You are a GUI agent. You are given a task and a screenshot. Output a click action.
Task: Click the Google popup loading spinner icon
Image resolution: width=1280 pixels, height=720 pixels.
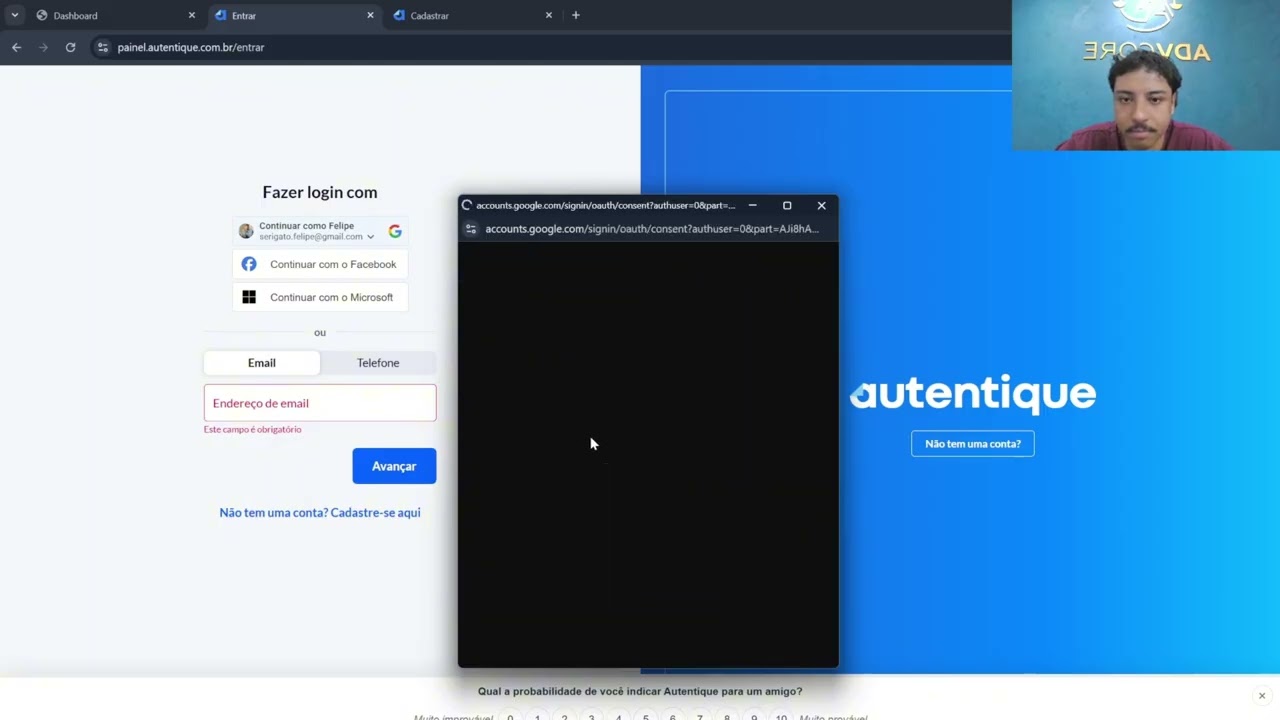[467, 205]
